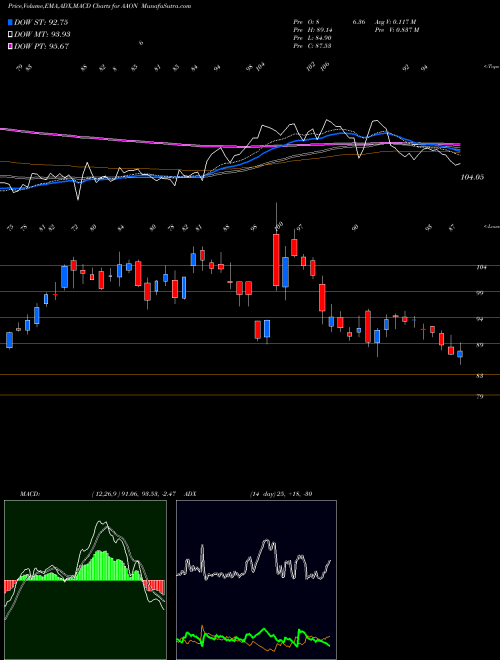Image resolution: width=500 pixels, height=660 pixels.
Task: Open the ADX indicator chart
Action: 256,580
